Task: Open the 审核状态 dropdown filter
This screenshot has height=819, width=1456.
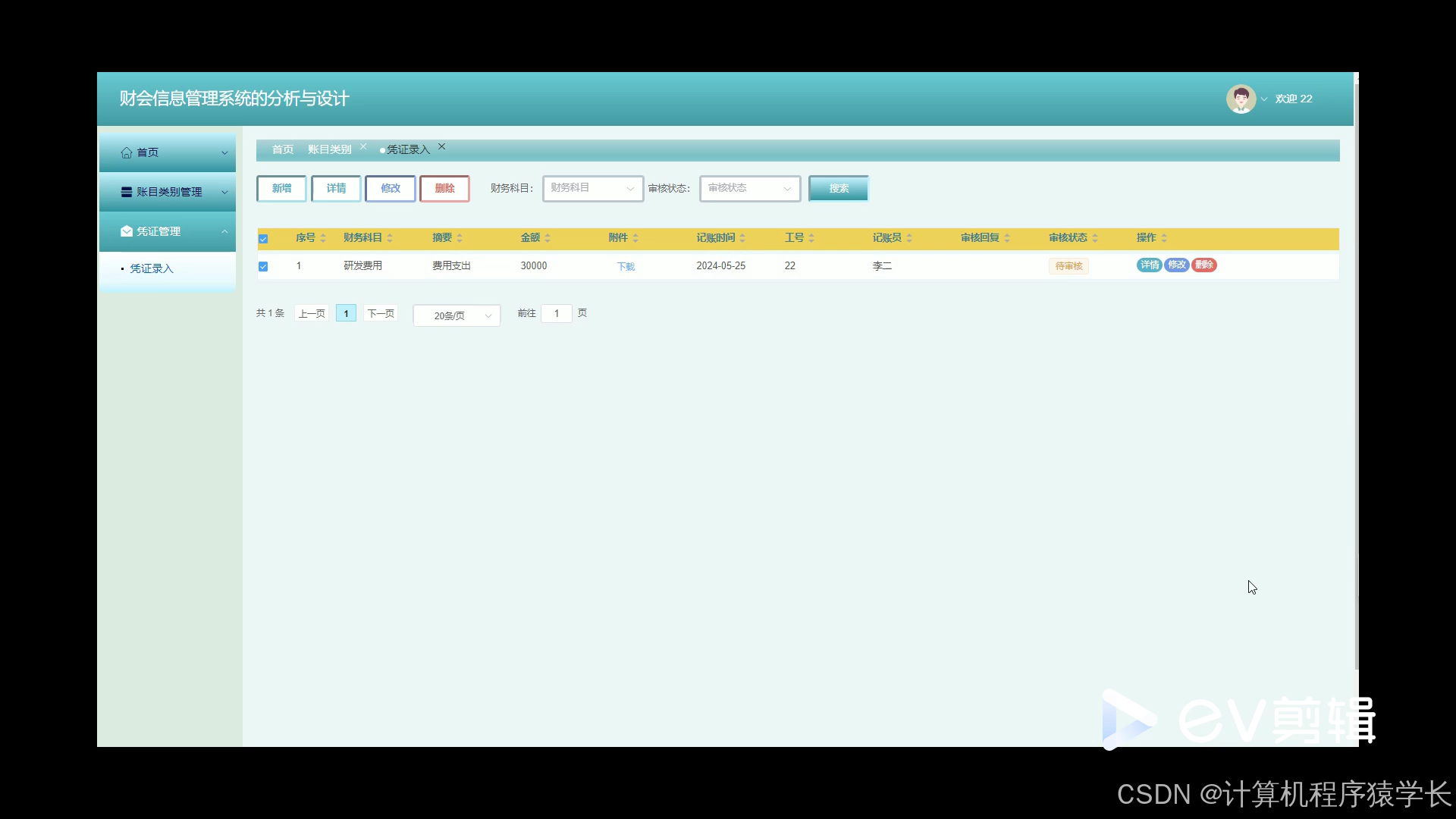Action: pyautogui.click(x=749, y=188)
